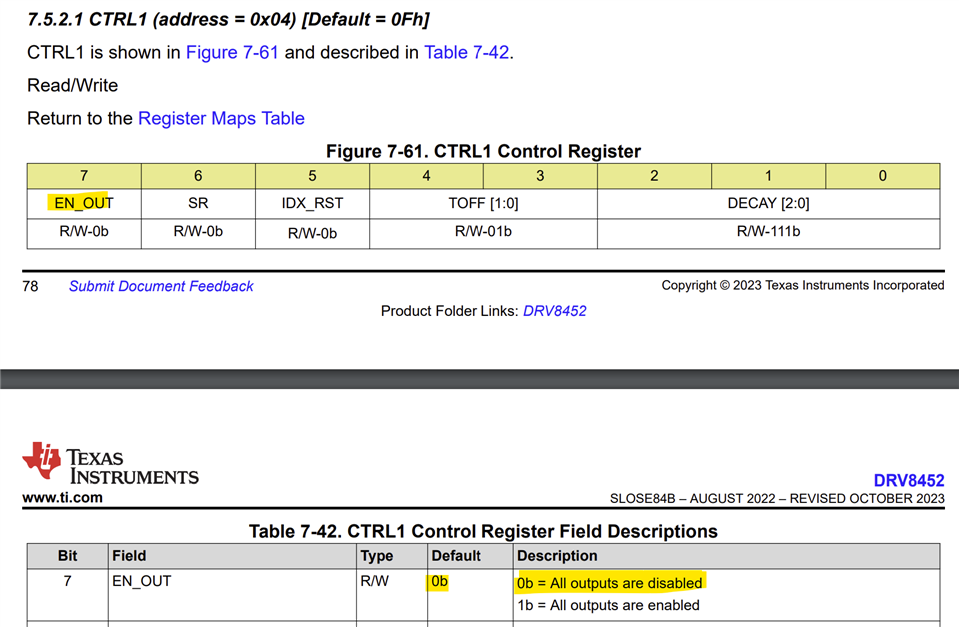Open the DRV8452 product folder link
This screenshot has width=959, height=627.
point(555,311)
